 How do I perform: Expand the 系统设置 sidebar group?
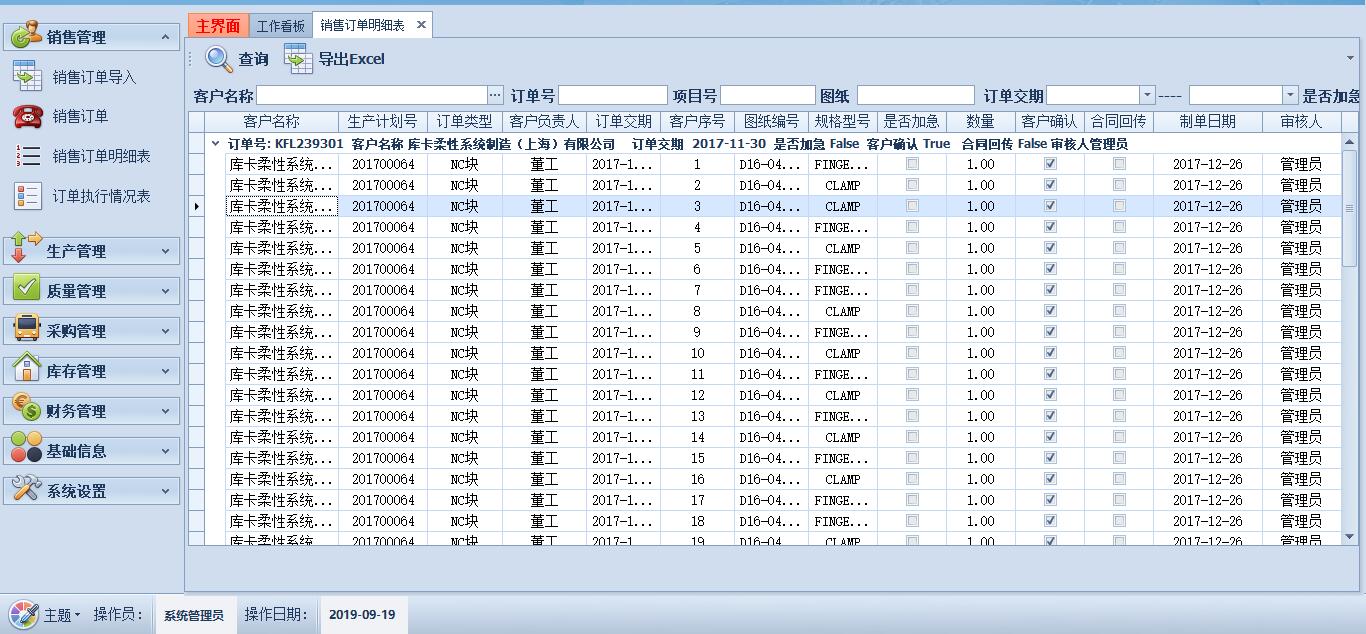165,491
